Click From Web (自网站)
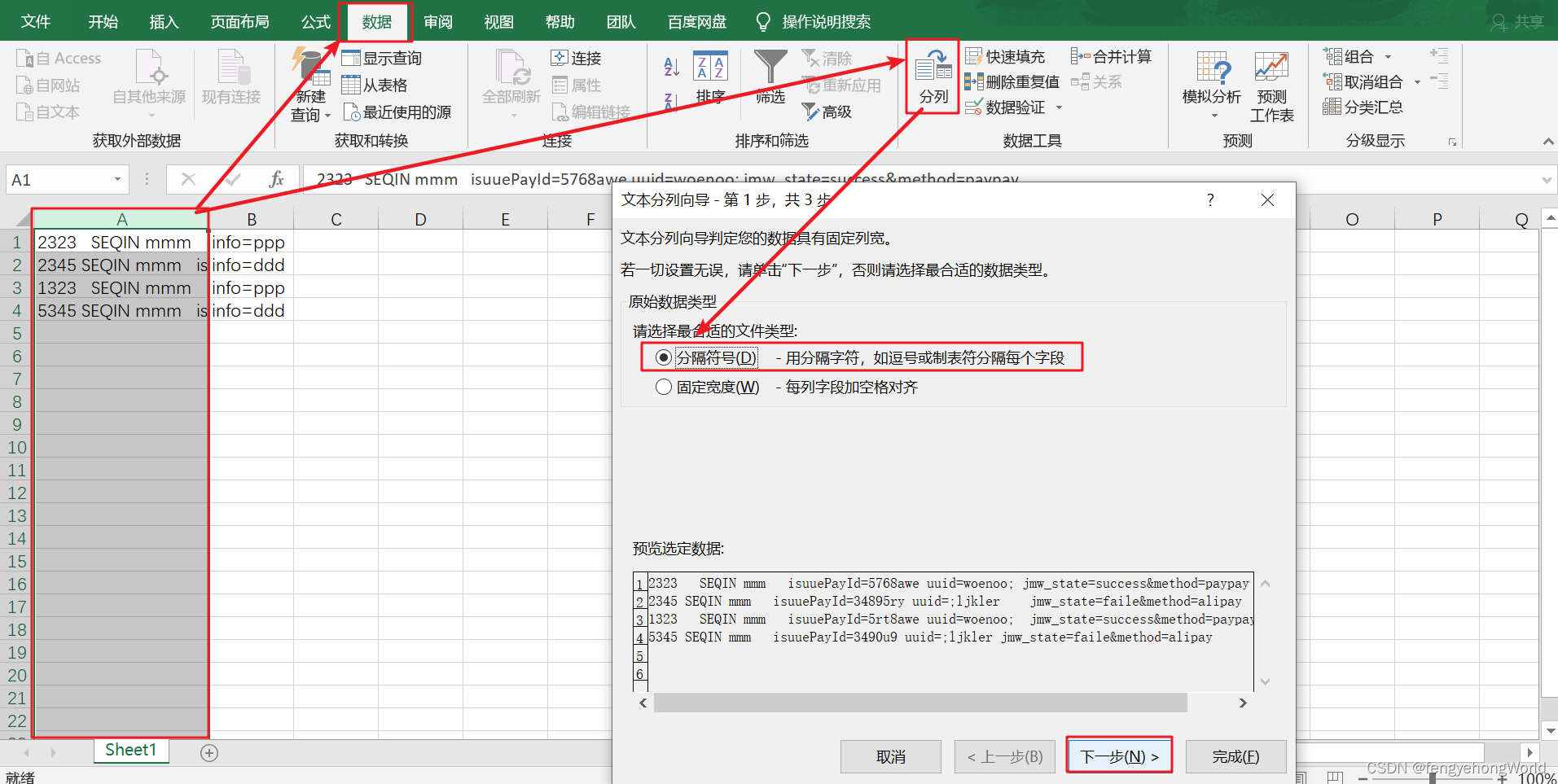Screen dimensions: 1558x784 coord(49,85)
